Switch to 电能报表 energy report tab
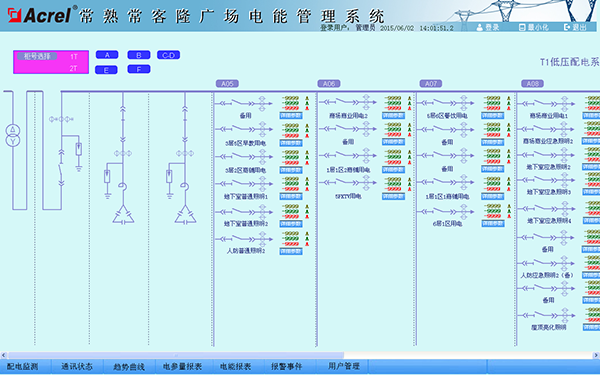Screen dimensions: 600x375 coord(235,367)
